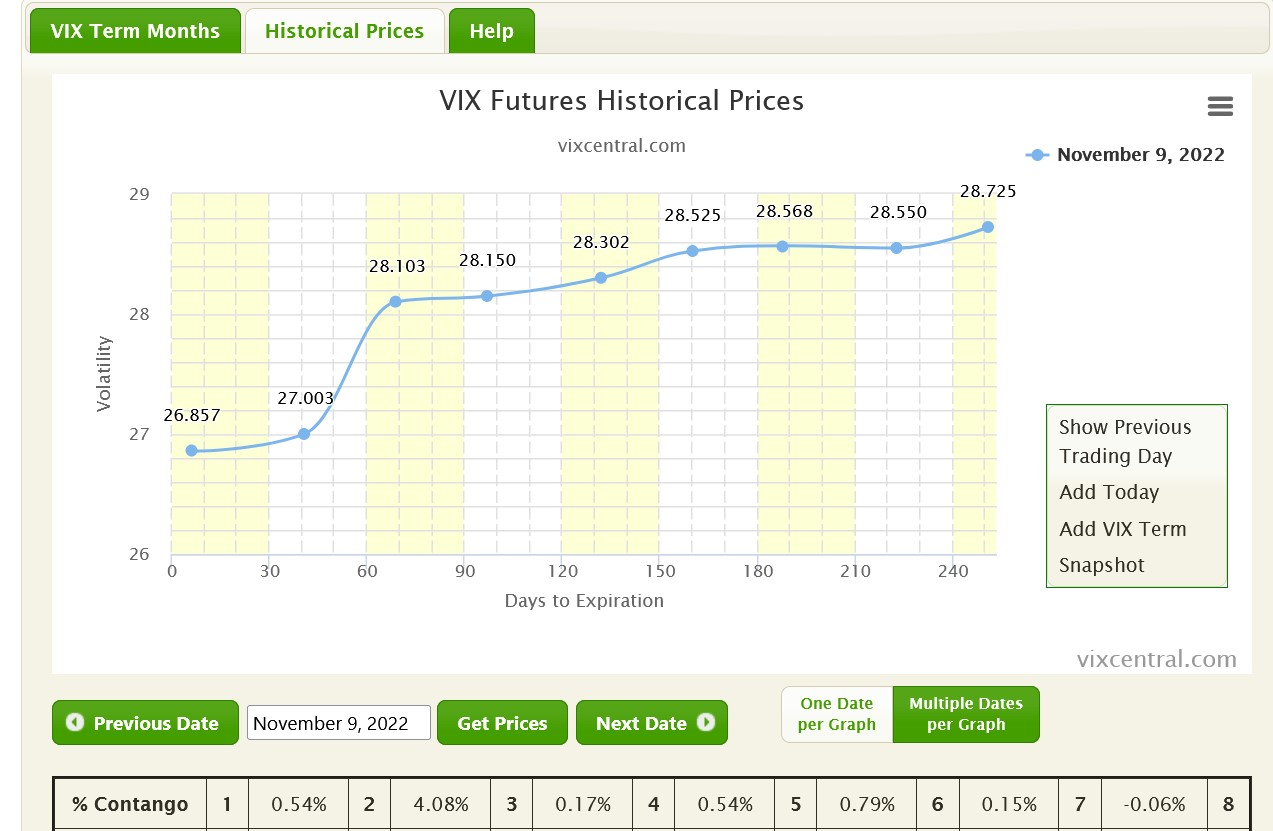The height and width of the screenshot is (831, 1273).
Task: Open the Historical Prices tab
Action: pyautogui.click(x=344, y=31)
